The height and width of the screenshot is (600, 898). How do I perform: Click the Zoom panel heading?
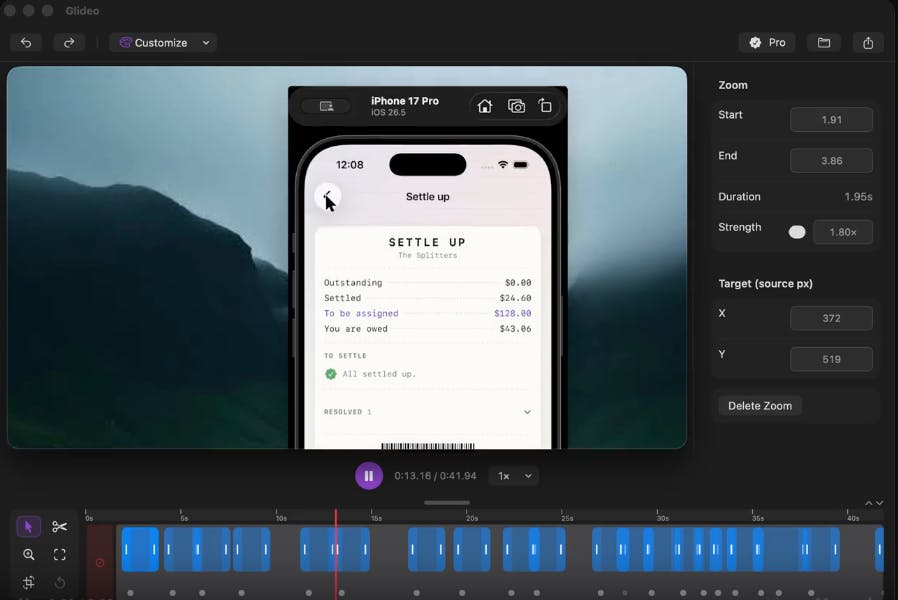tap(732, 85)
